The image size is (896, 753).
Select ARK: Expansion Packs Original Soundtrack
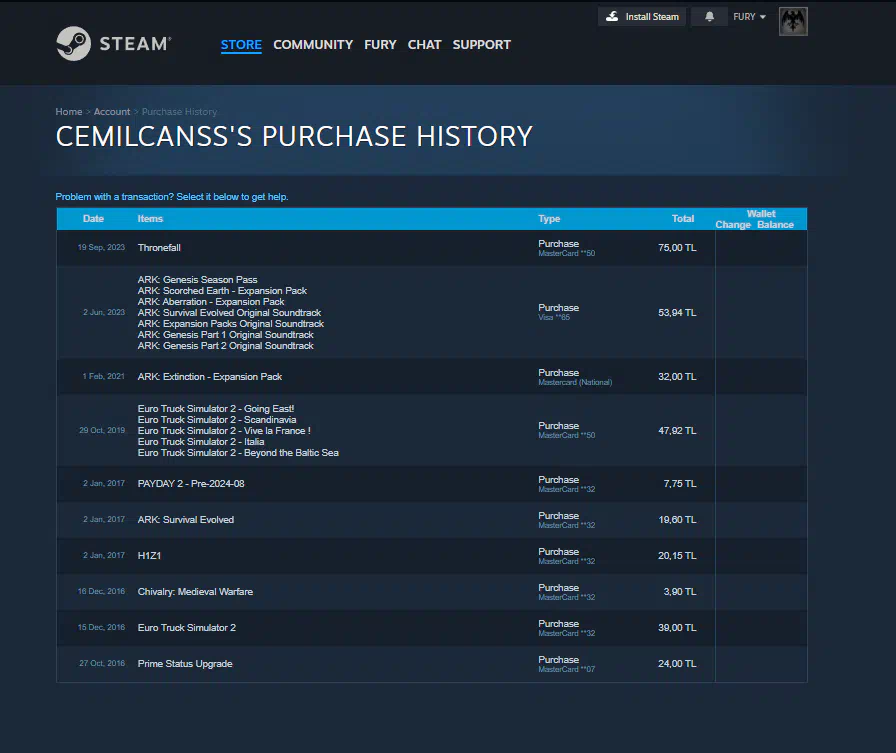point(231,323)
